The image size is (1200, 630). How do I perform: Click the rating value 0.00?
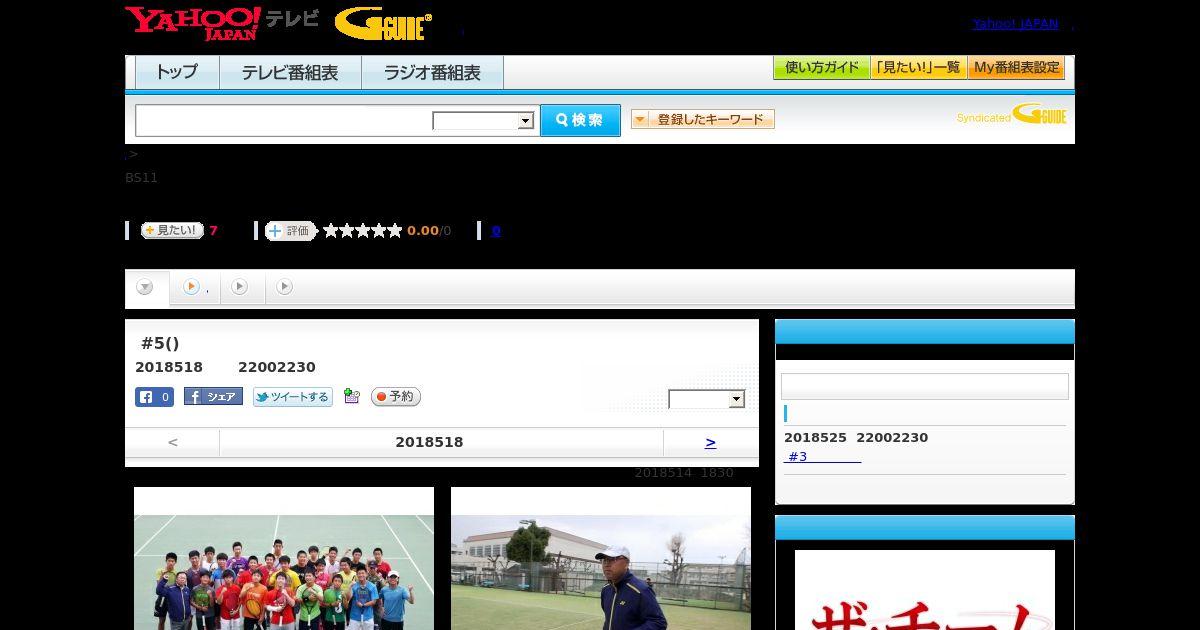(x=423, y=231)
